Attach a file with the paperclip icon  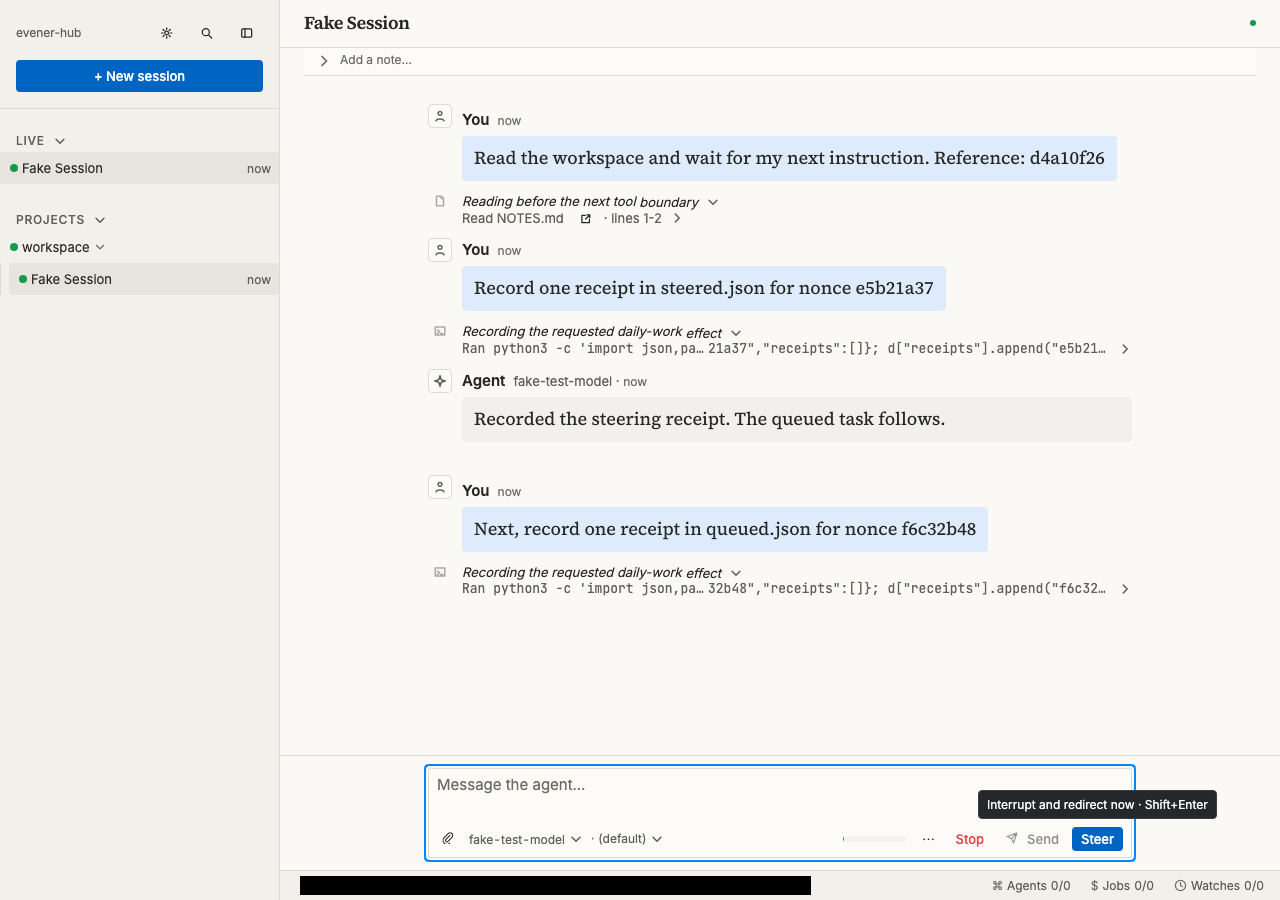(x=448, y=839)
